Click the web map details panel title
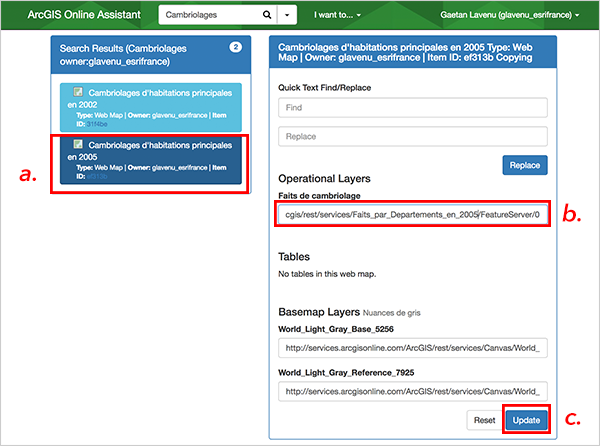Viewport: 600px width, 446px height. click(405, 52)
